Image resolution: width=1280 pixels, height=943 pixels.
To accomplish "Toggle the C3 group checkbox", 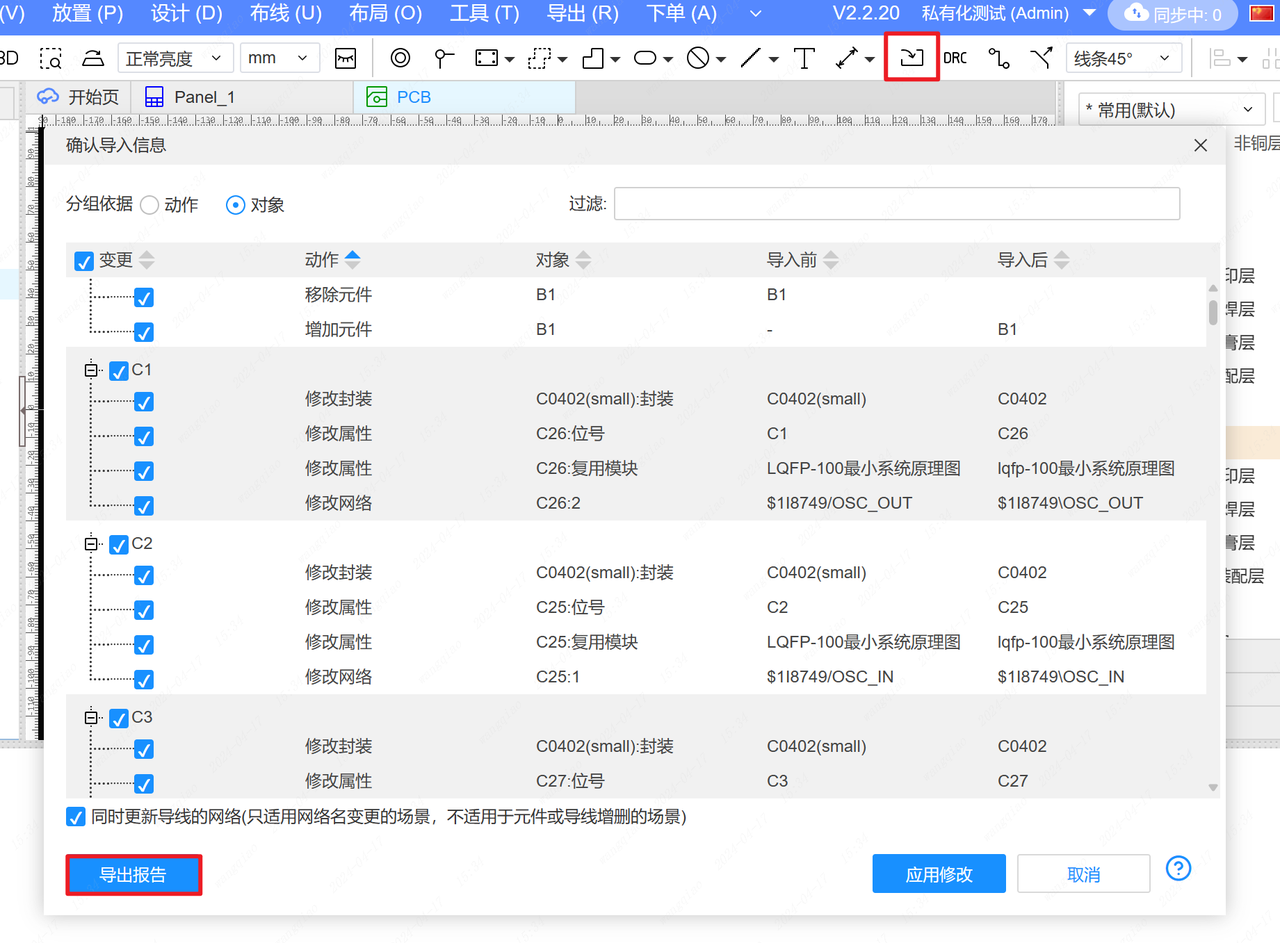I will coord(119,719).
